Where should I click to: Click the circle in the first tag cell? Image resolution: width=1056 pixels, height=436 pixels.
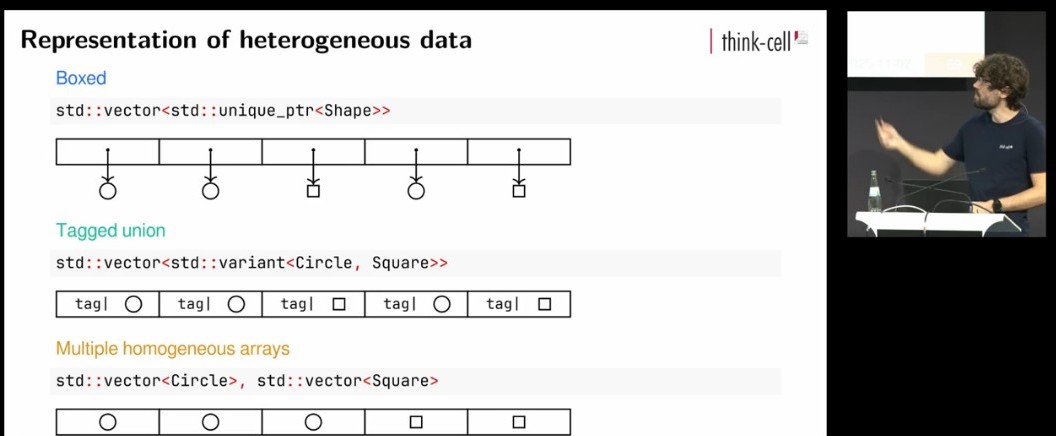pyautogui.click(x=133, y=304)
